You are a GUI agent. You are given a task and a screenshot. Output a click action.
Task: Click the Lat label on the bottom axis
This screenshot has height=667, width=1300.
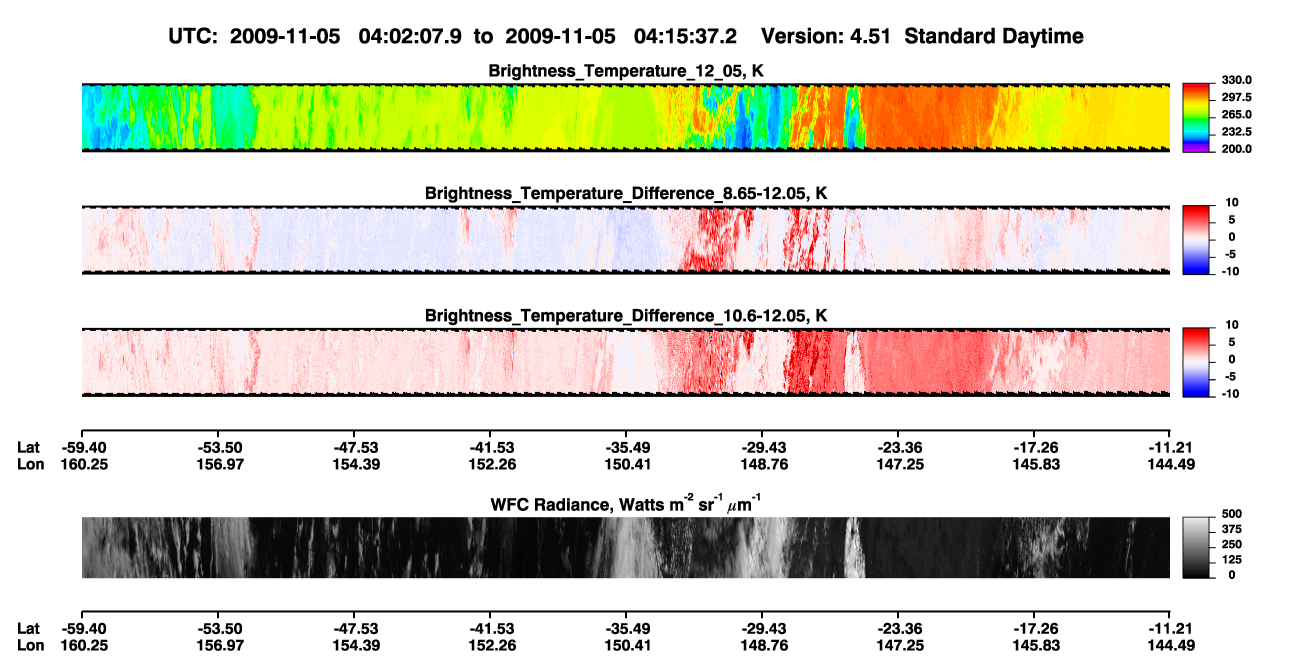click(x=28, y=628)
